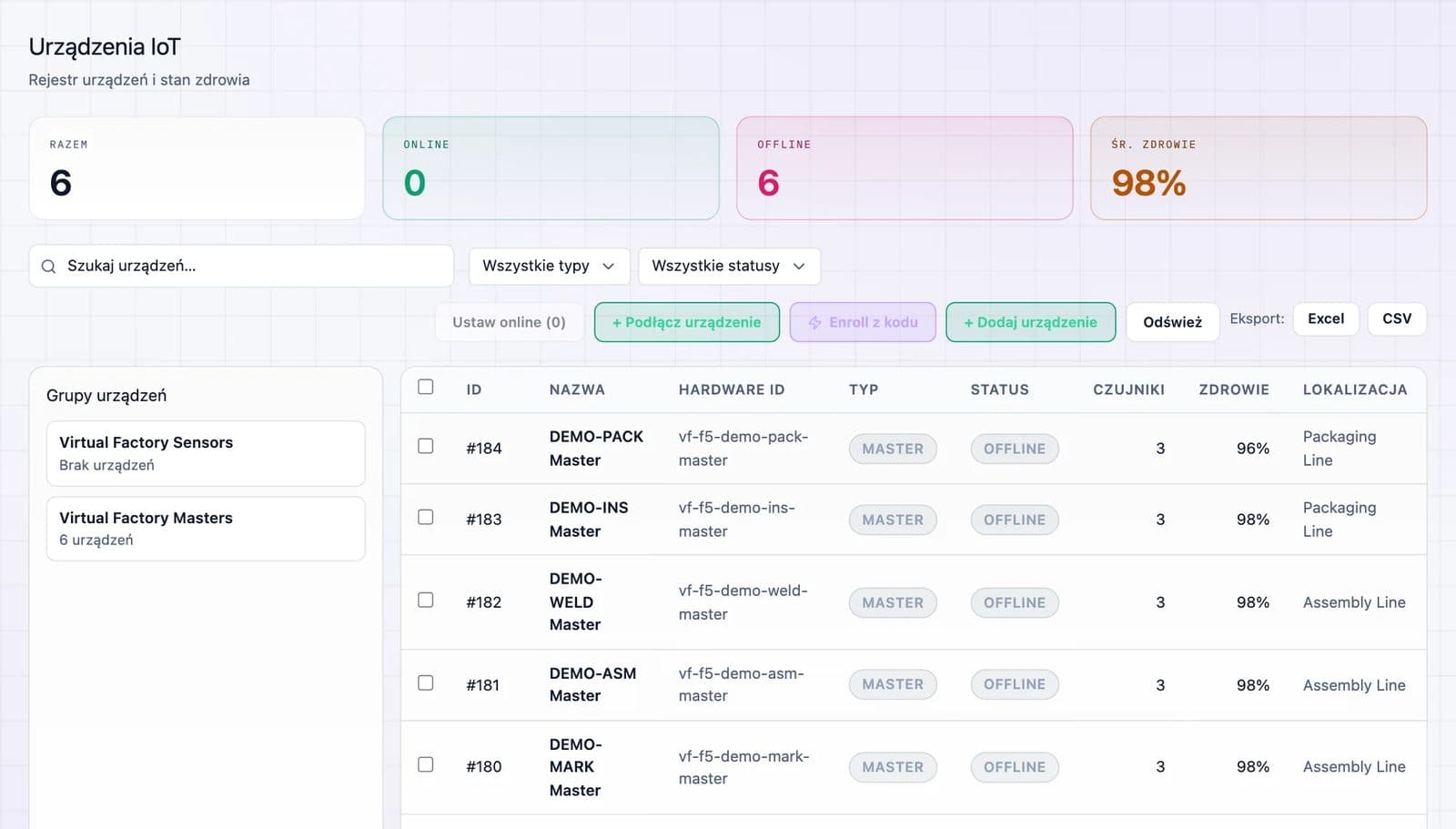1456x829 pixels.
Task: Click Ustaw online (0) button
Action: 509,322
